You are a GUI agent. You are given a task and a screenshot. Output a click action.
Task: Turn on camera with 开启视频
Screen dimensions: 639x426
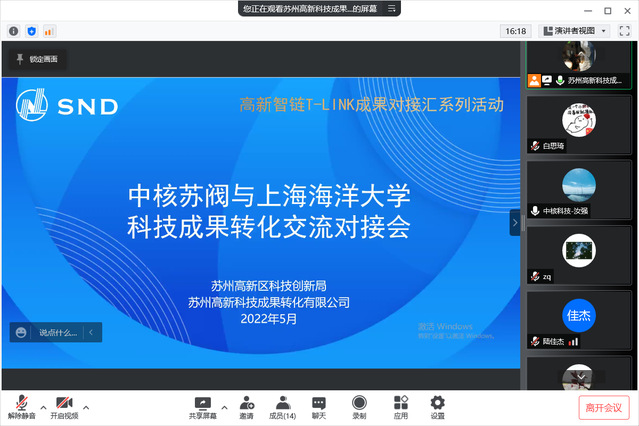[65, 406]
